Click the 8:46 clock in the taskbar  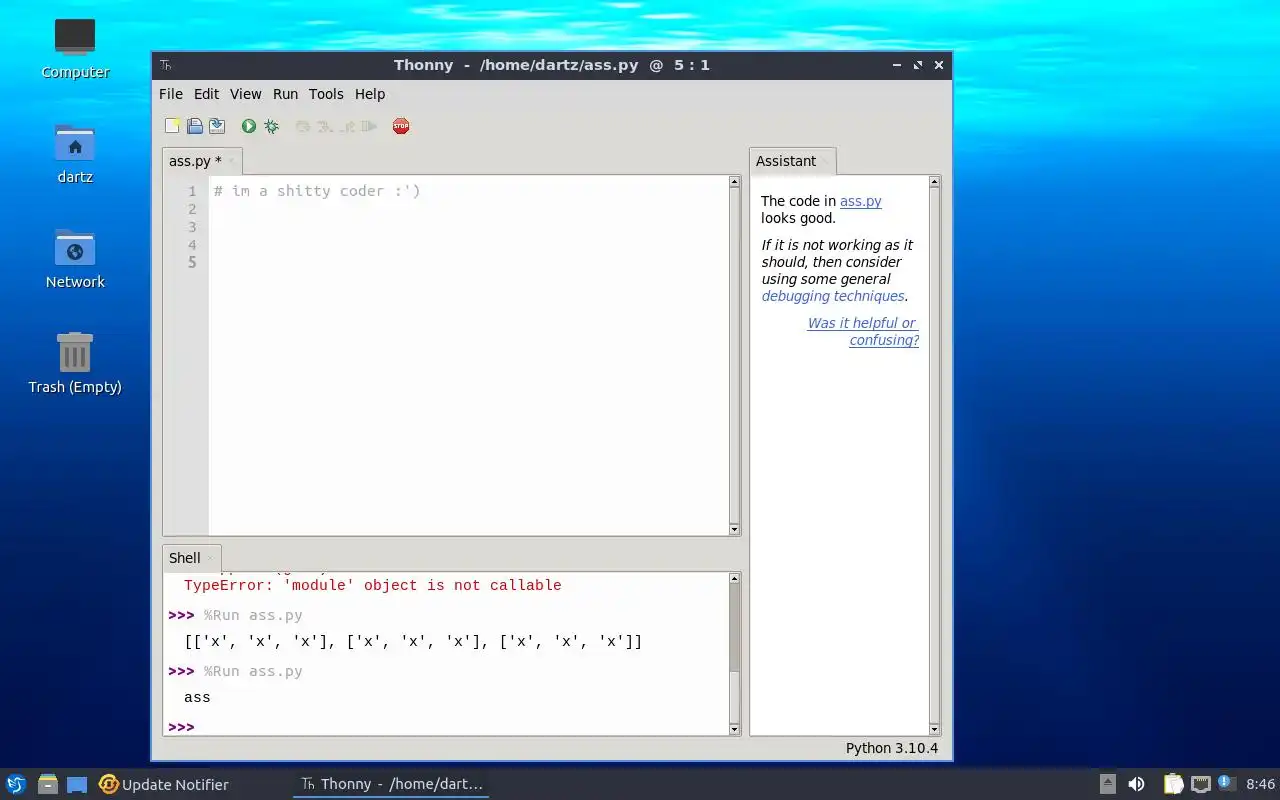1261,784
